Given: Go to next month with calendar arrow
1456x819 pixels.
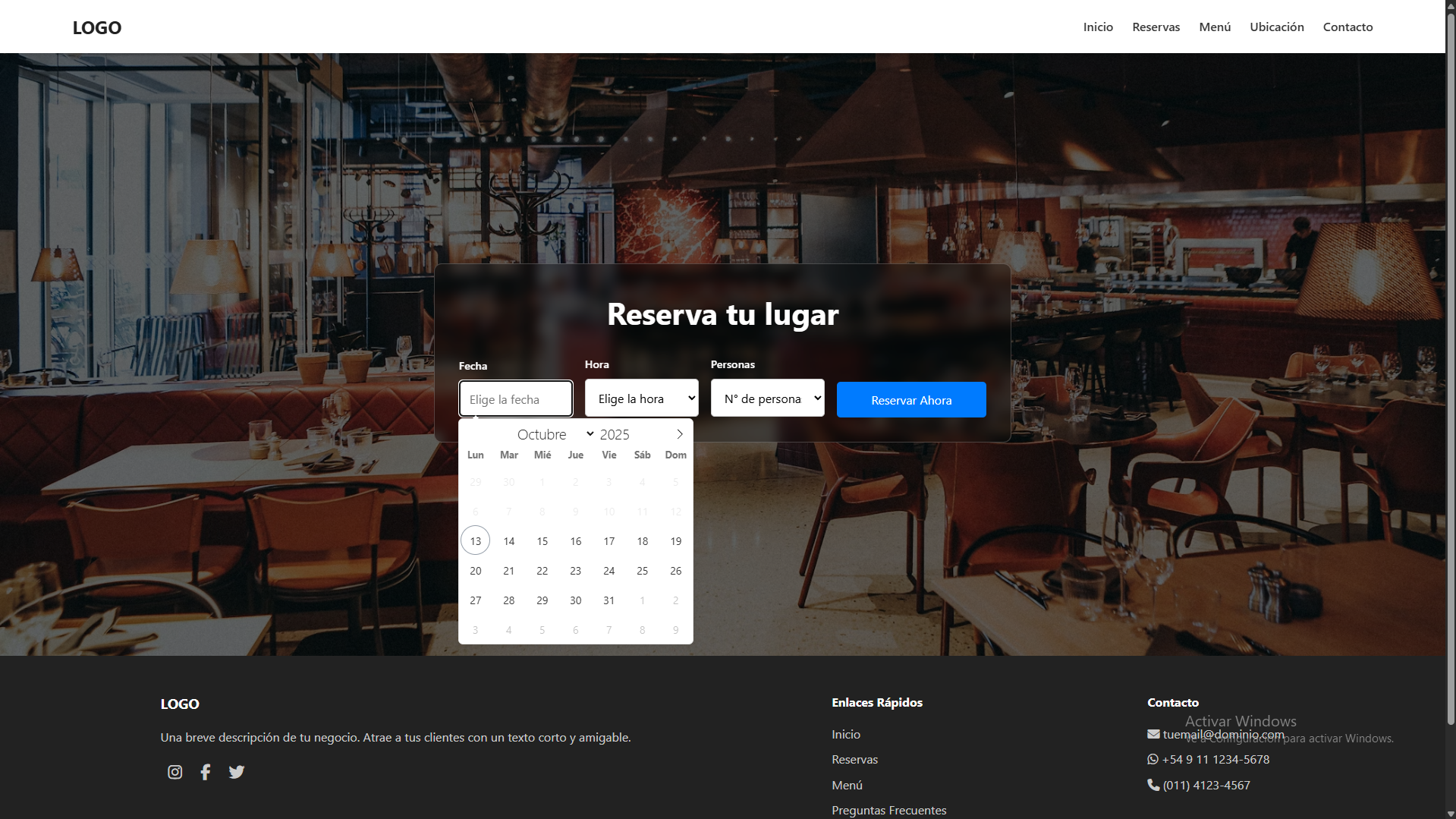Looking at the screenshot, I should [680, 434].
